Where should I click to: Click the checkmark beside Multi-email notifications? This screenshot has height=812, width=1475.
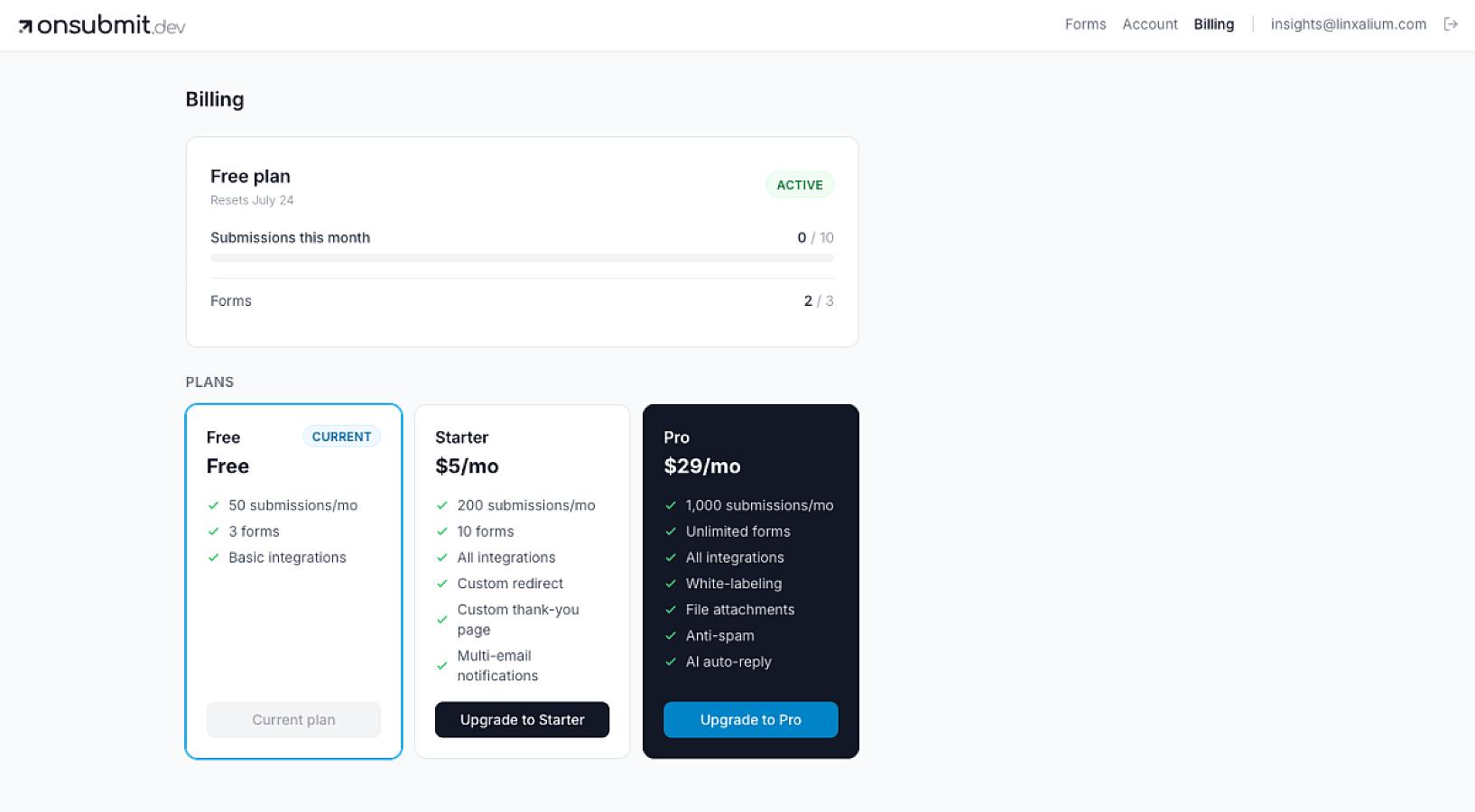(x=442, y=666)
